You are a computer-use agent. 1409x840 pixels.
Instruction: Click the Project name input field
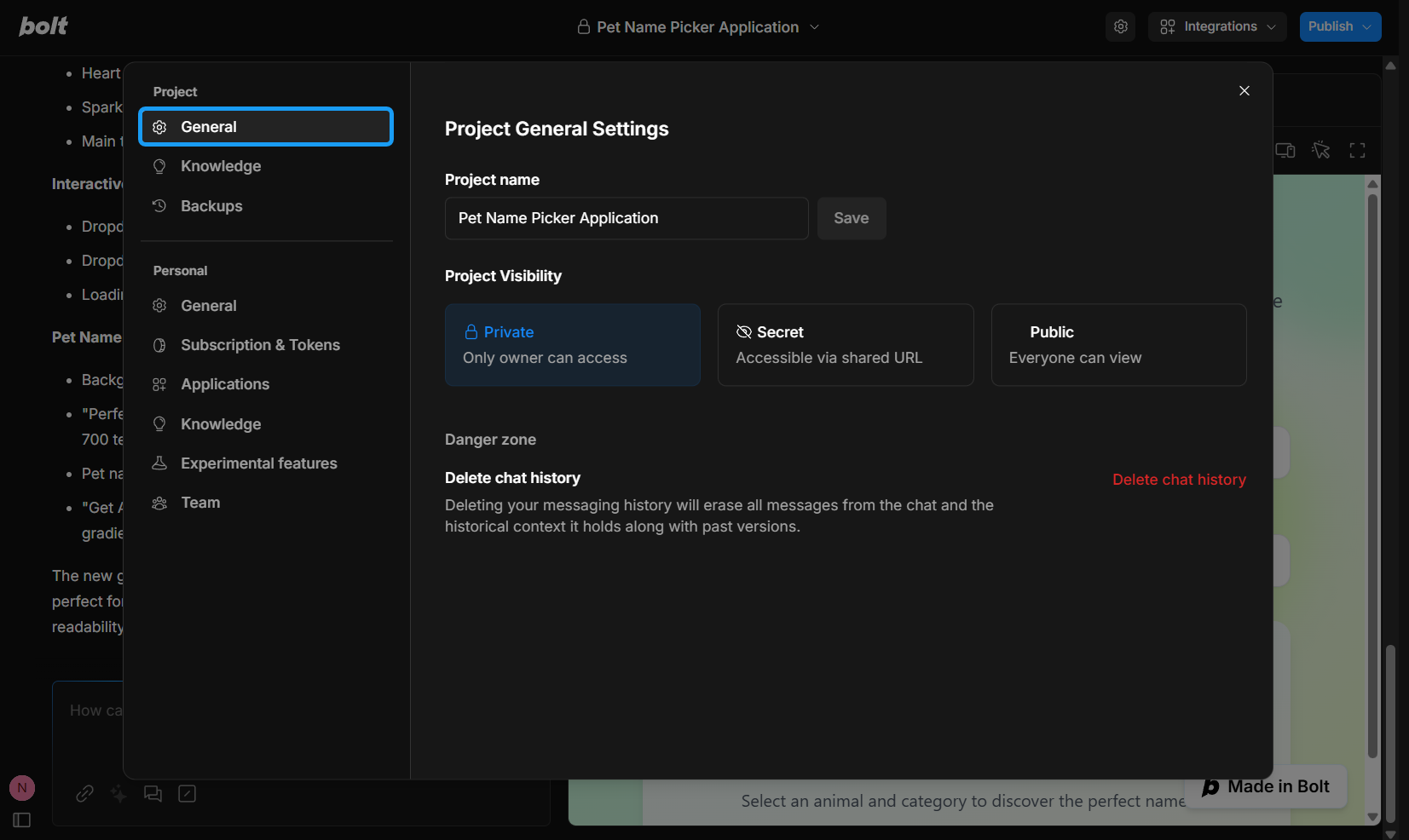pos(627,218)
